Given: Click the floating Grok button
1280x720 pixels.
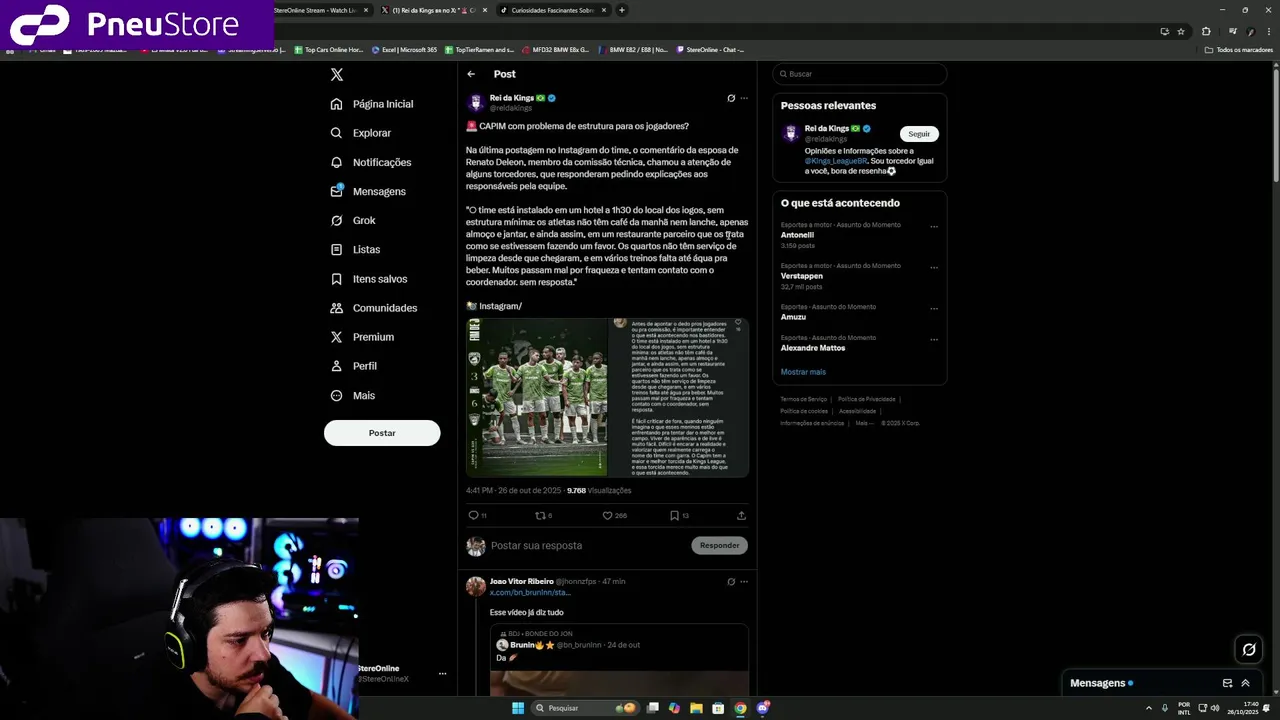Looking at the screenshot, I should pyautogui.click(x=1249, y=650).
